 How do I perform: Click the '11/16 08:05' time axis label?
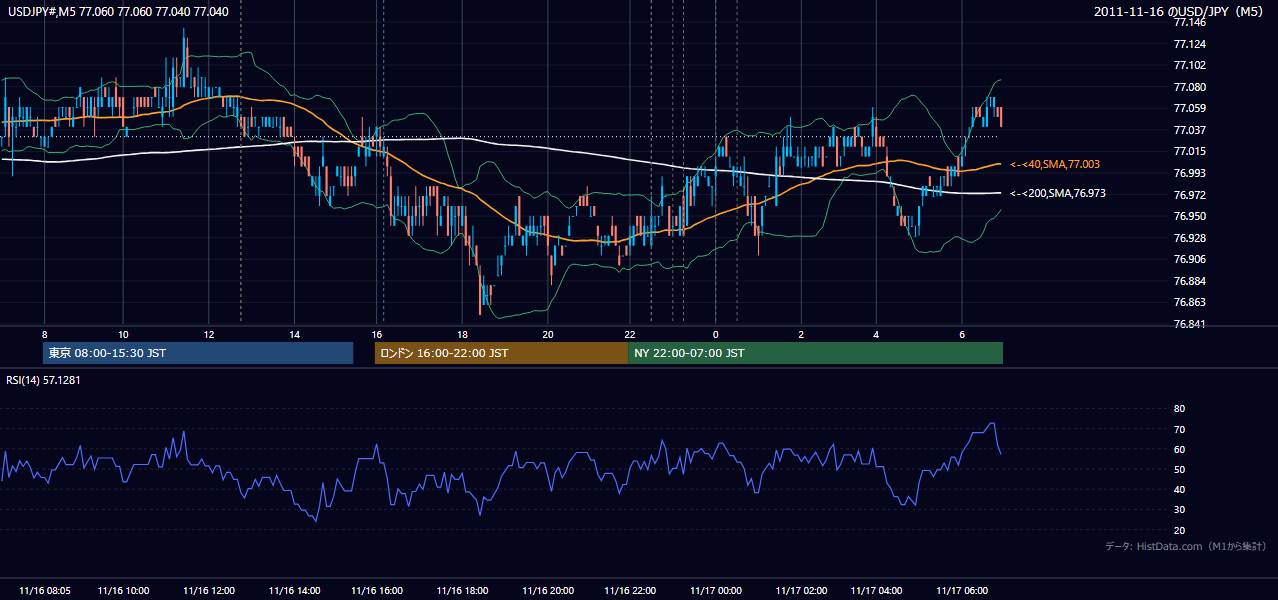coord(44,591)
